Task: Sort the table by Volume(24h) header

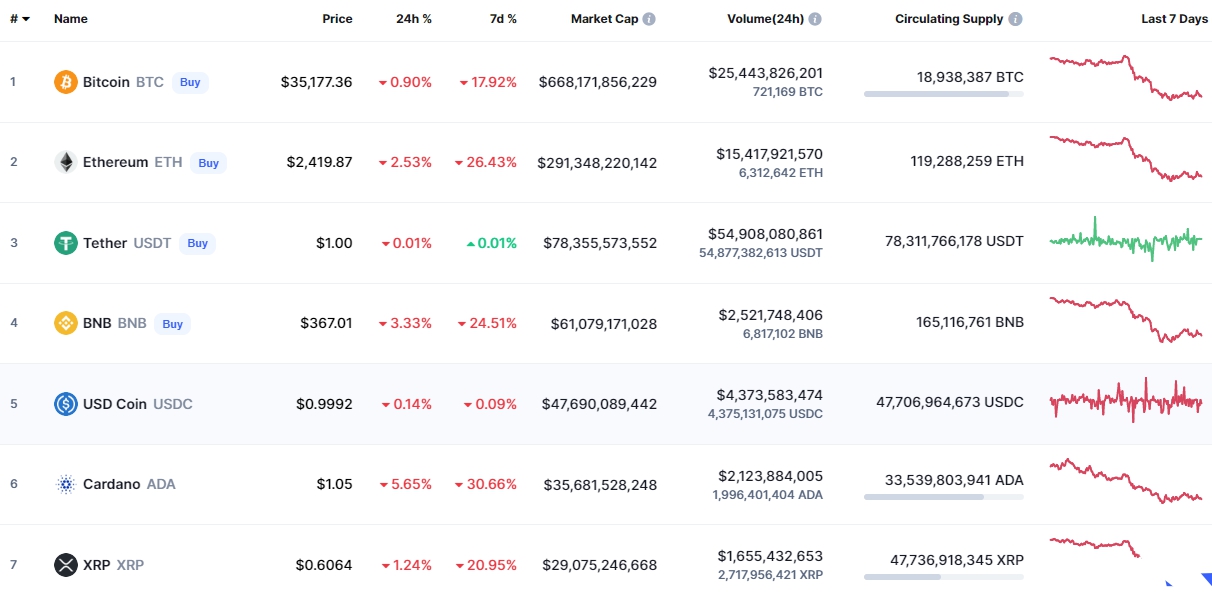Action: pos(763,19)
